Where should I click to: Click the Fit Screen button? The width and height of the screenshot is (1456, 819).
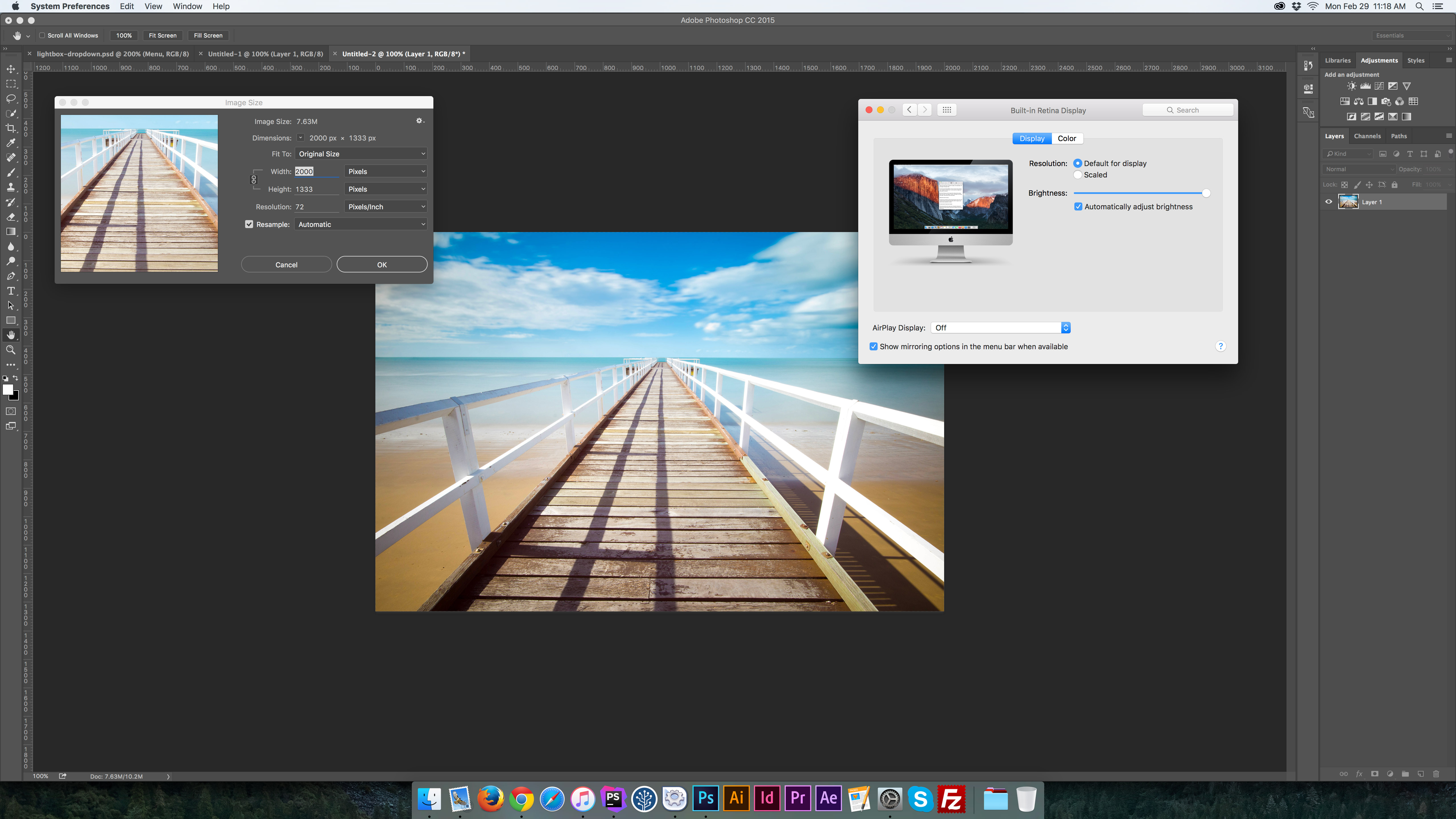point(162,35)
